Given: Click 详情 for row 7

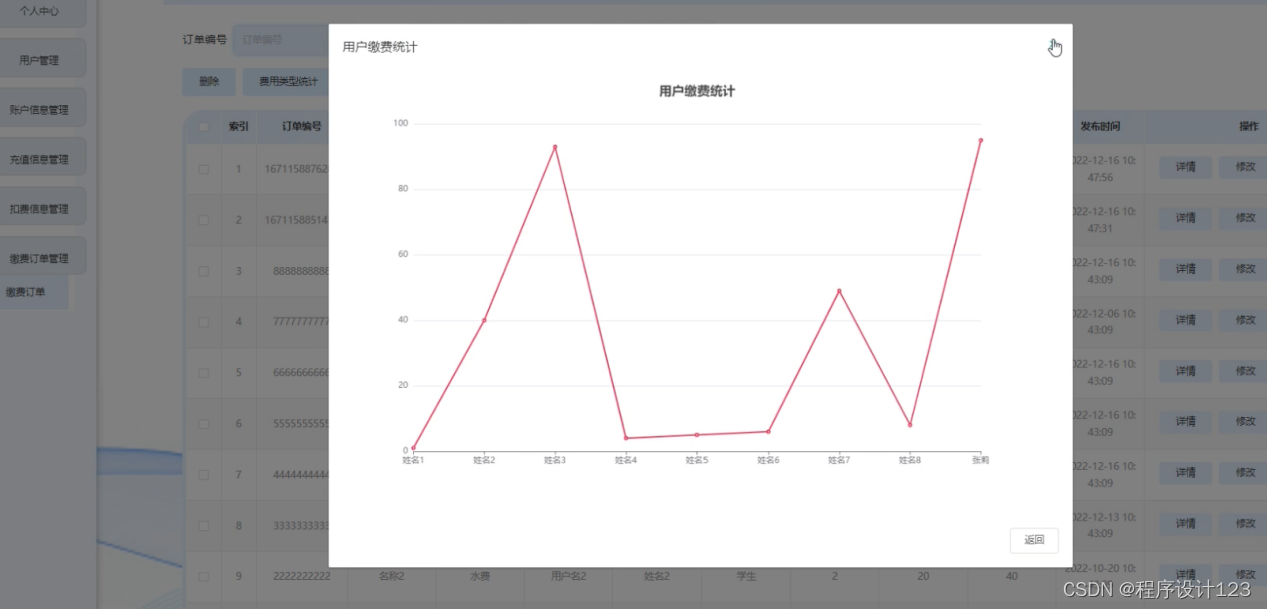Looking at the screenshot, I should pos(1185,473).
